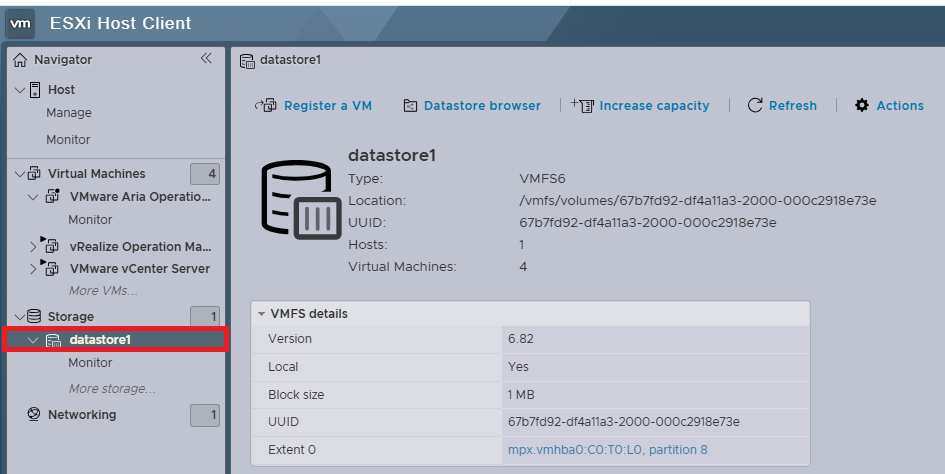Open Monitor under VMware Aria Operations
This screenshot has height=474, width=945.
point(90,220)
